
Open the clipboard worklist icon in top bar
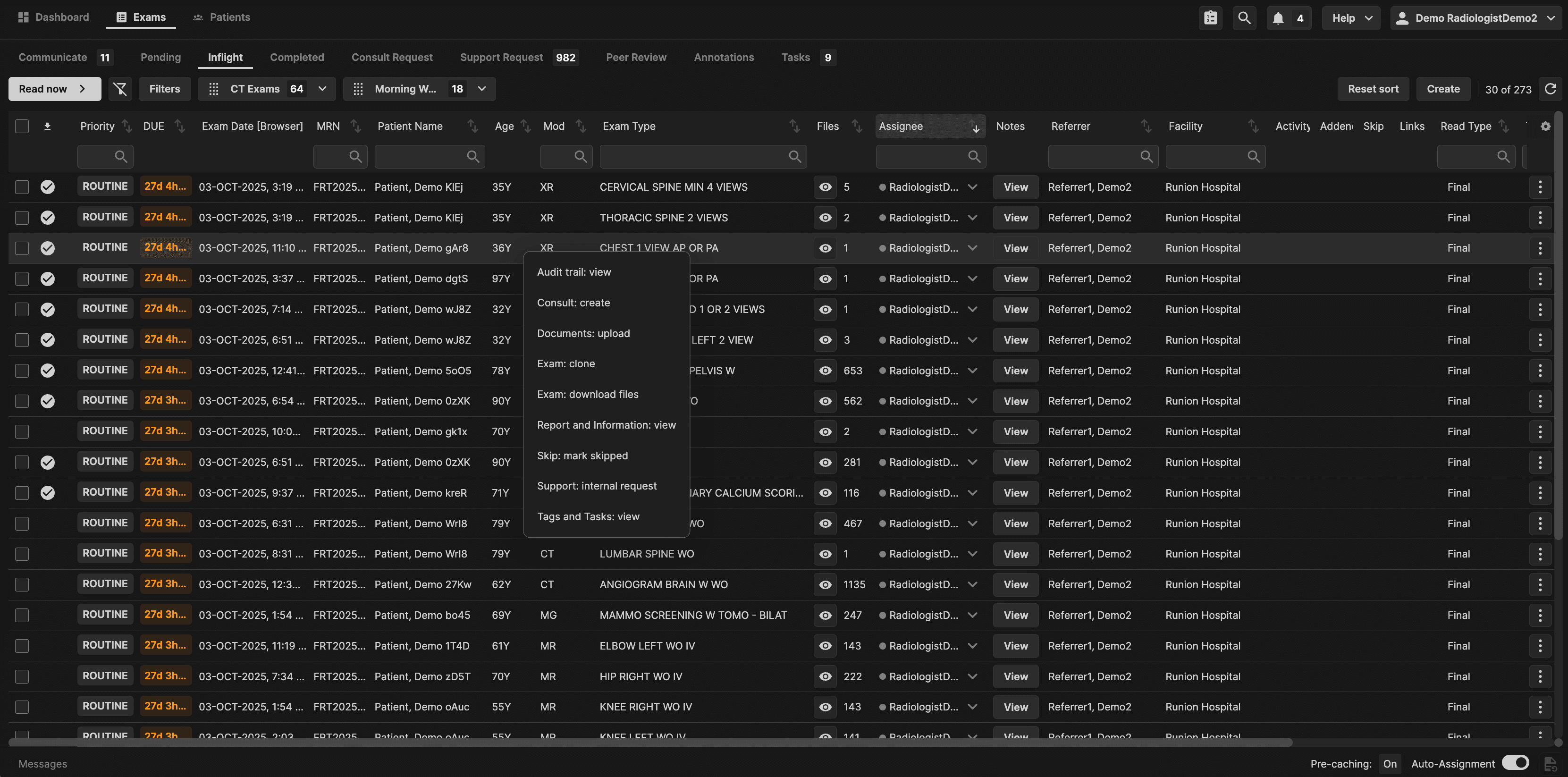(x=1210, y=17)
